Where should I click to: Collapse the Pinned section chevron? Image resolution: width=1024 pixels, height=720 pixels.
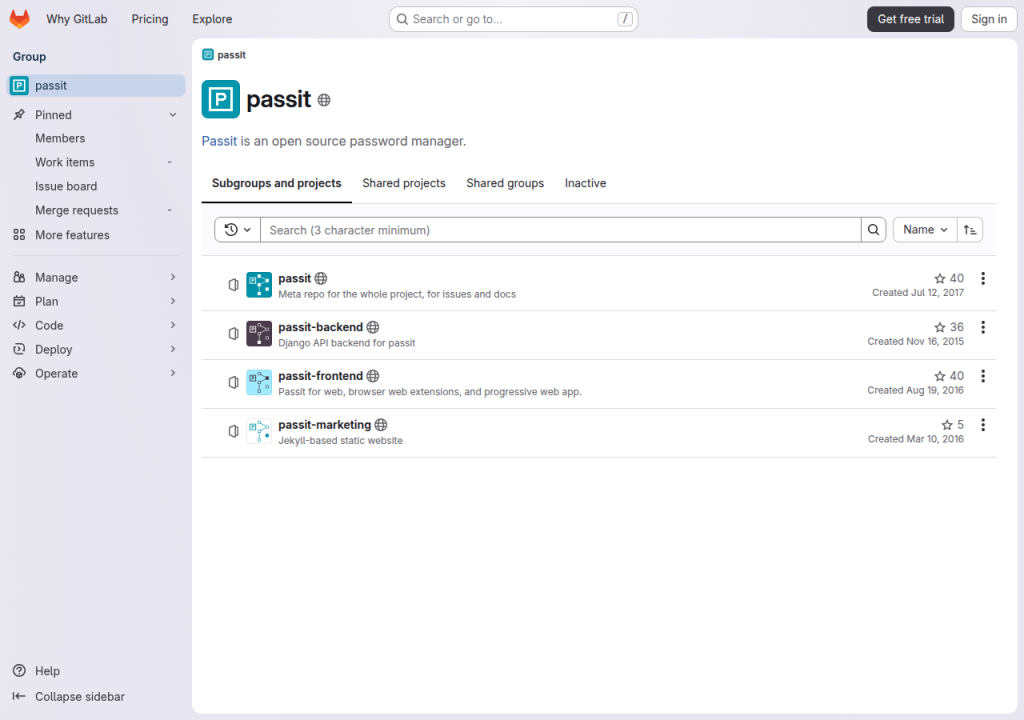(172, 115)
